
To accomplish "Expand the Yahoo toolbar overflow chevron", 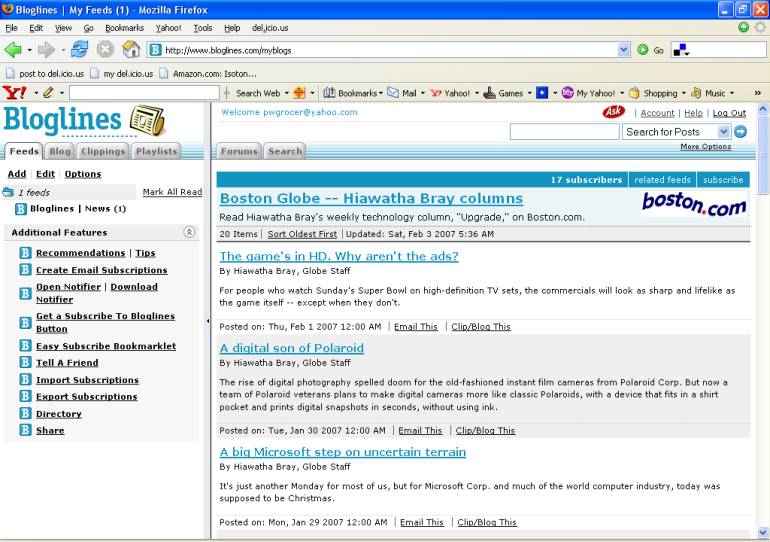I will click(x=758, y=92).
